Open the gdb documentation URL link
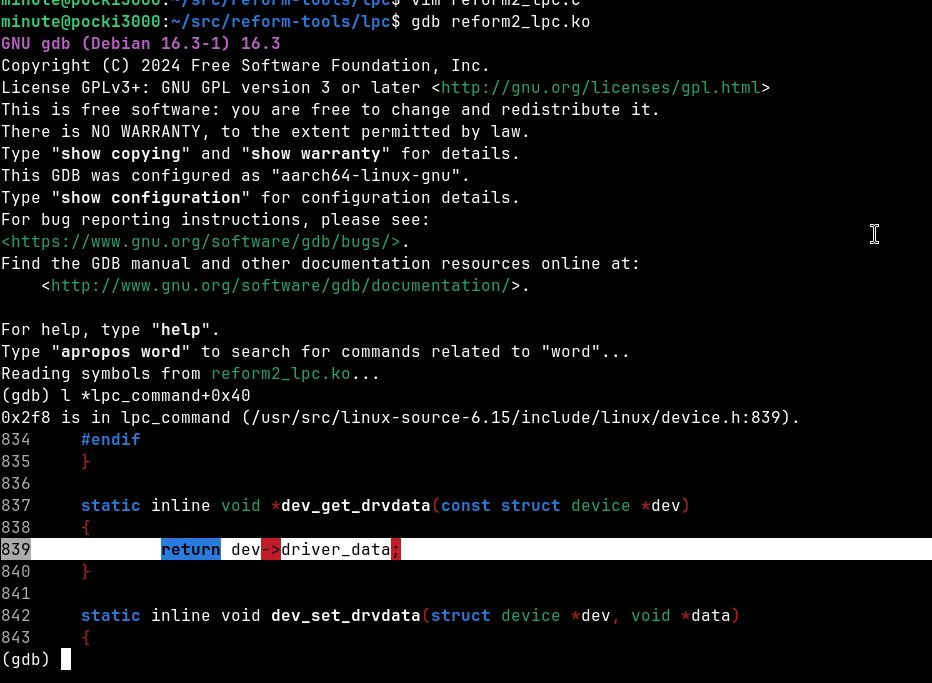The height and width of the screenshot is (683, 932). [x=281, y=285]
